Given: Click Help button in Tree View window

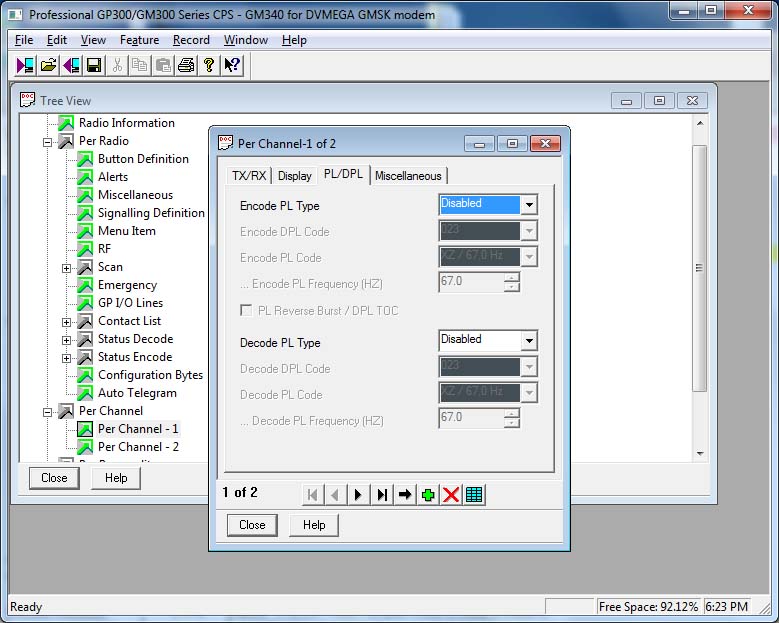Looking at the screenshot, I should (116, 478).
